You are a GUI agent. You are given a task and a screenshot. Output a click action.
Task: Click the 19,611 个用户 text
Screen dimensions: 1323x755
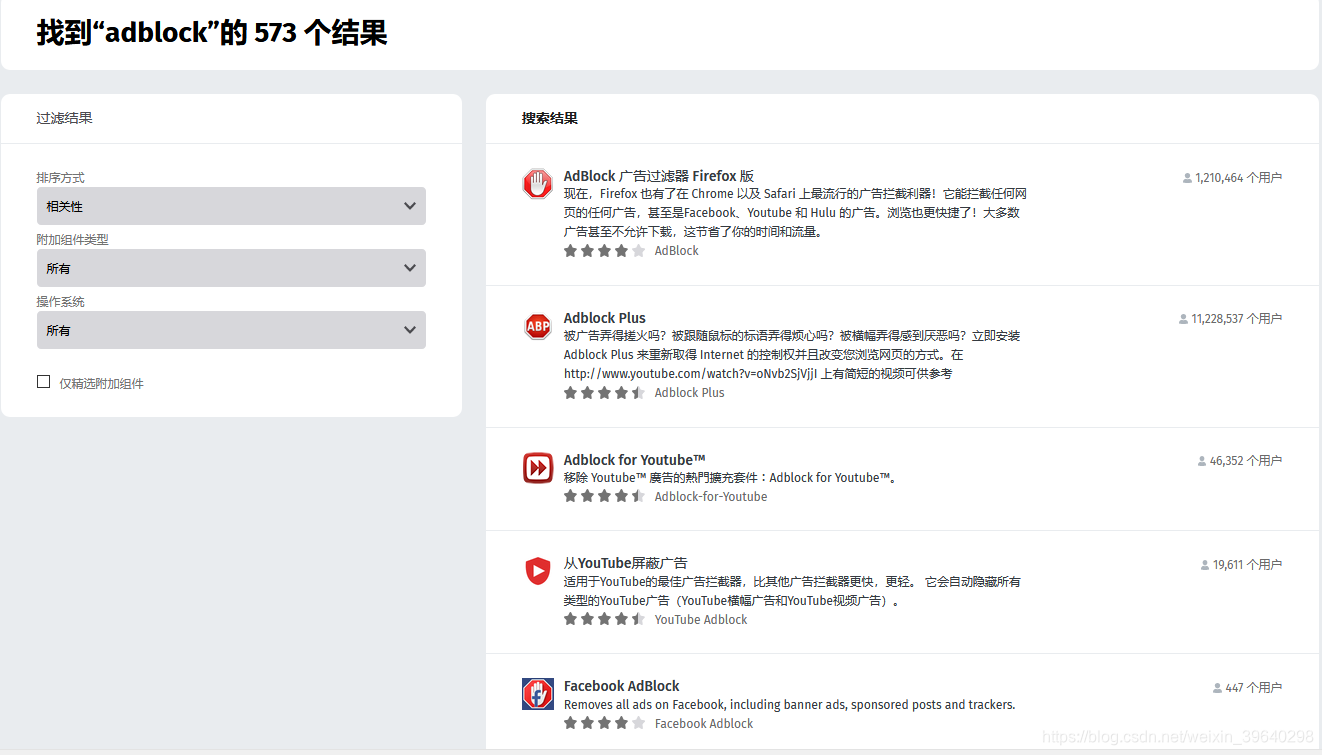pyautogui.click(x=1248, y=565)
